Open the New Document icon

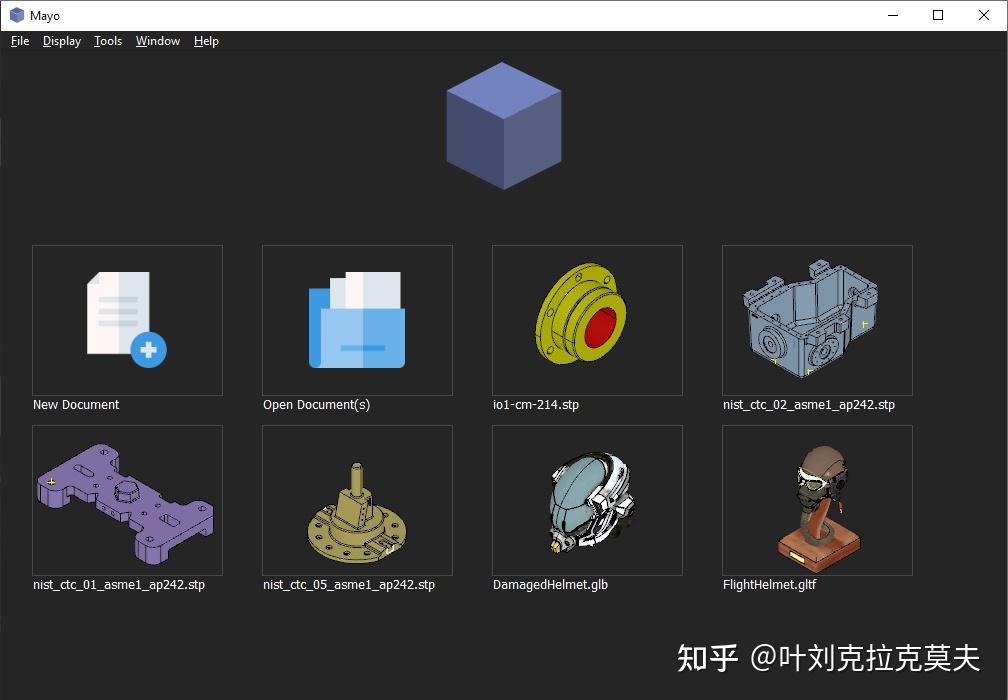(127, 320)
